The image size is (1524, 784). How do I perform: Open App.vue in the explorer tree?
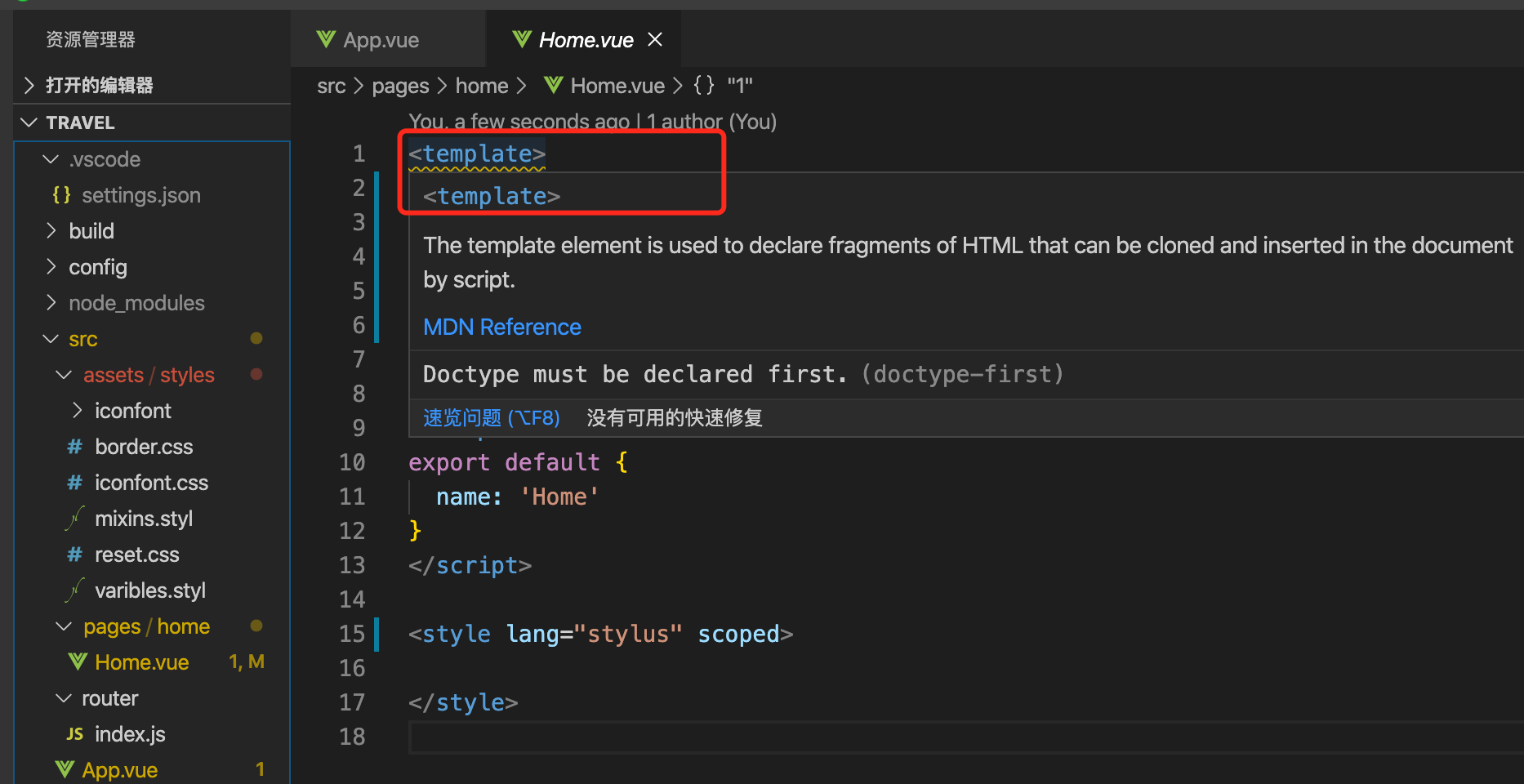tap(119, 770)
